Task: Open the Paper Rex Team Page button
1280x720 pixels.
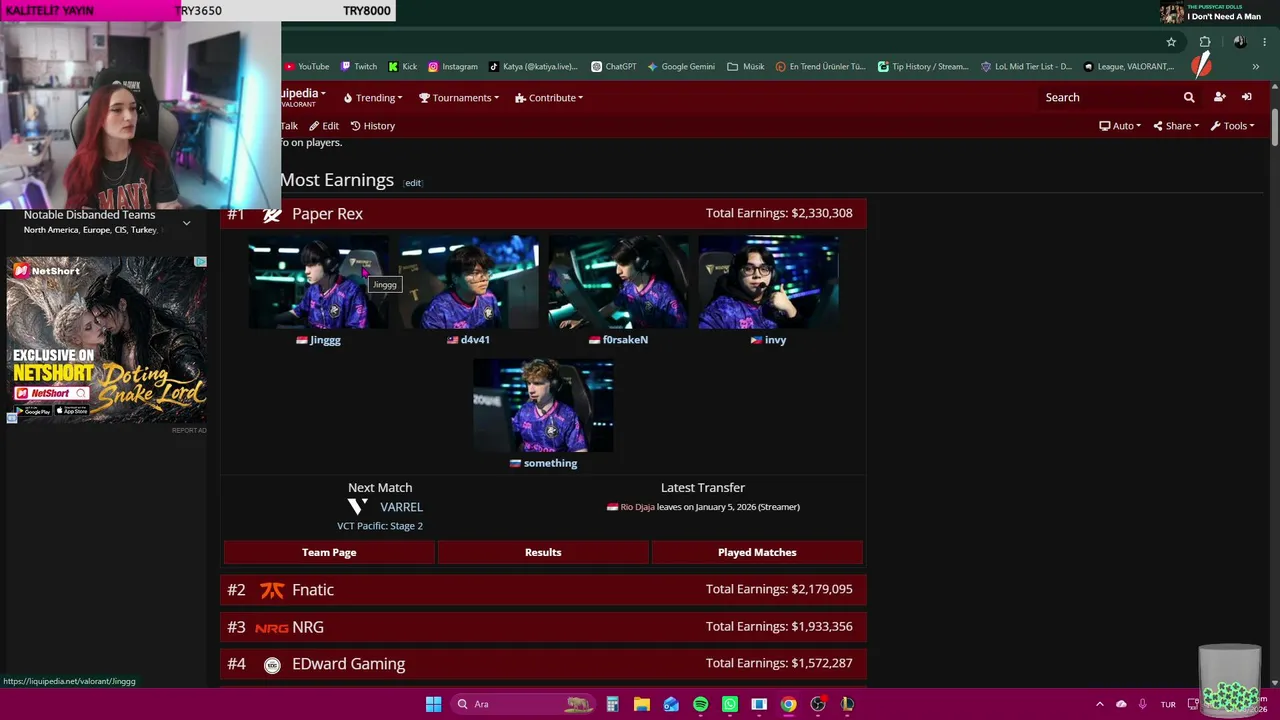Action: (x=329, y=552)
